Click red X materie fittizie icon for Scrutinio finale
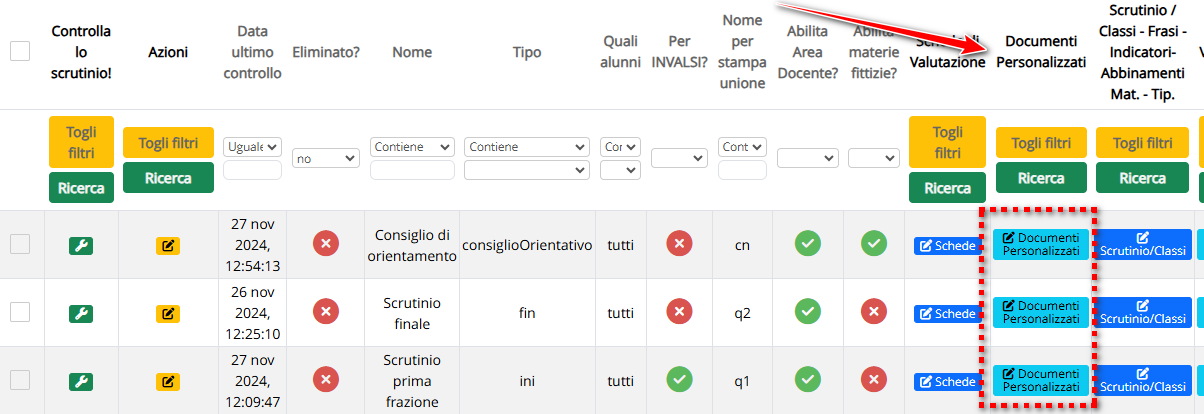 [874, 312]
